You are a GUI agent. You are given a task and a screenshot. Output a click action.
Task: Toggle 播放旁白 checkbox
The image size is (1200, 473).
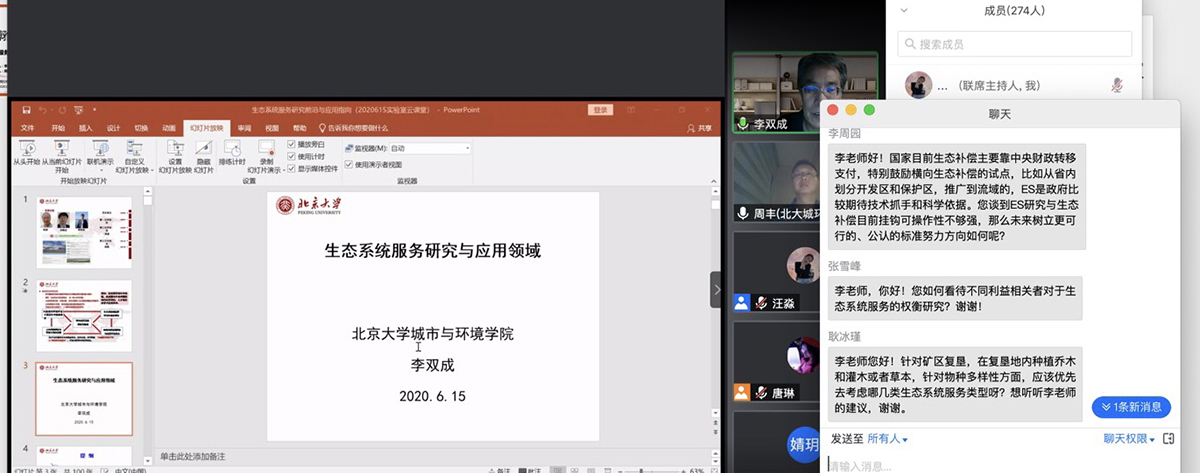click(x=291, y=145)
